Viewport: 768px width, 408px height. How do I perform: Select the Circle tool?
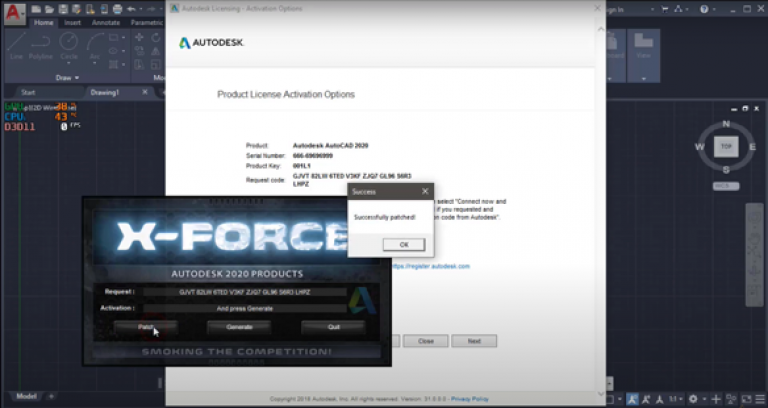[69, 46]
